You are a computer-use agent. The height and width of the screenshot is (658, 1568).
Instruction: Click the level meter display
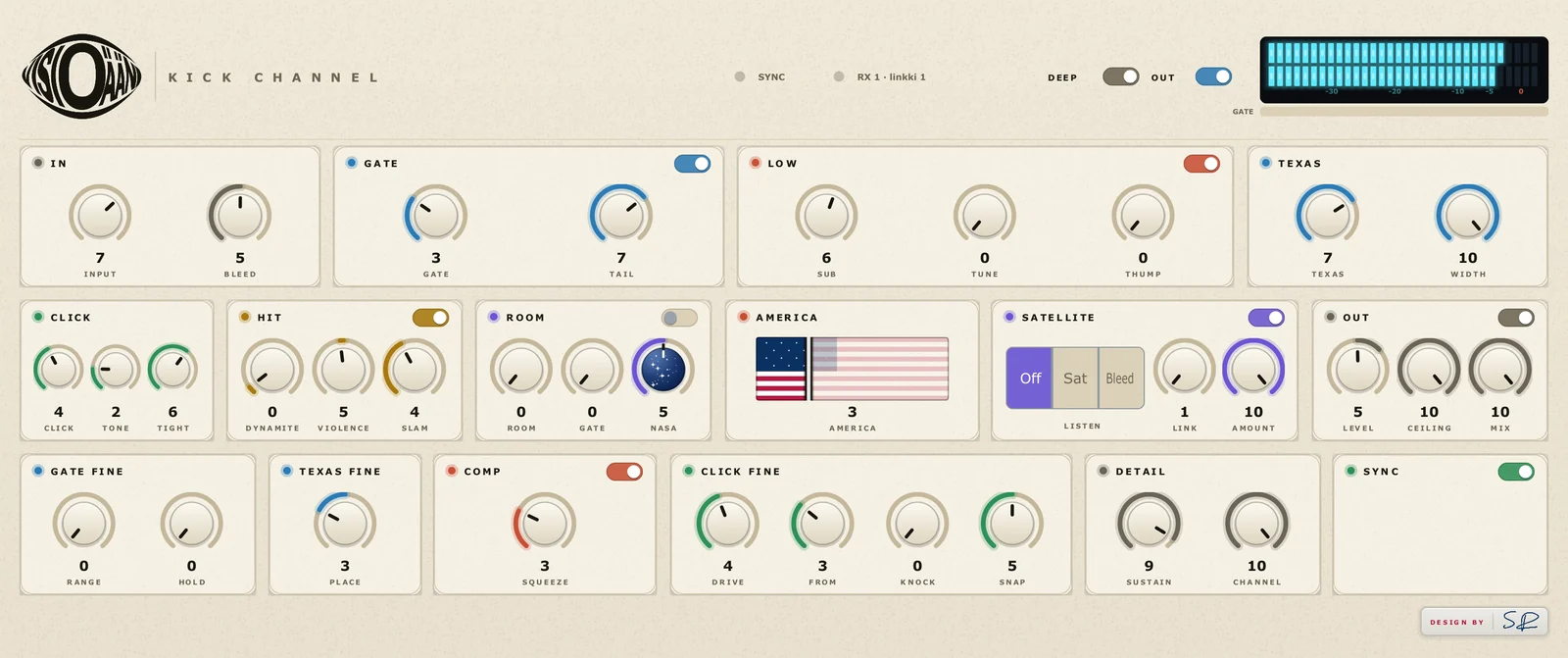tap(1403, 70)
